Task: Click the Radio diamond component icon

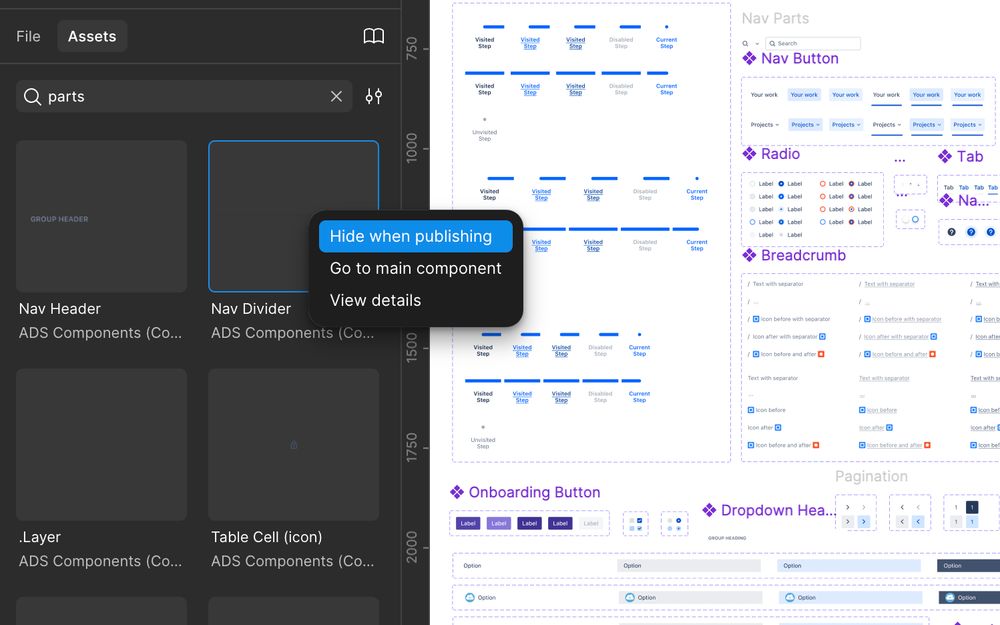Action: pos(749,154)
